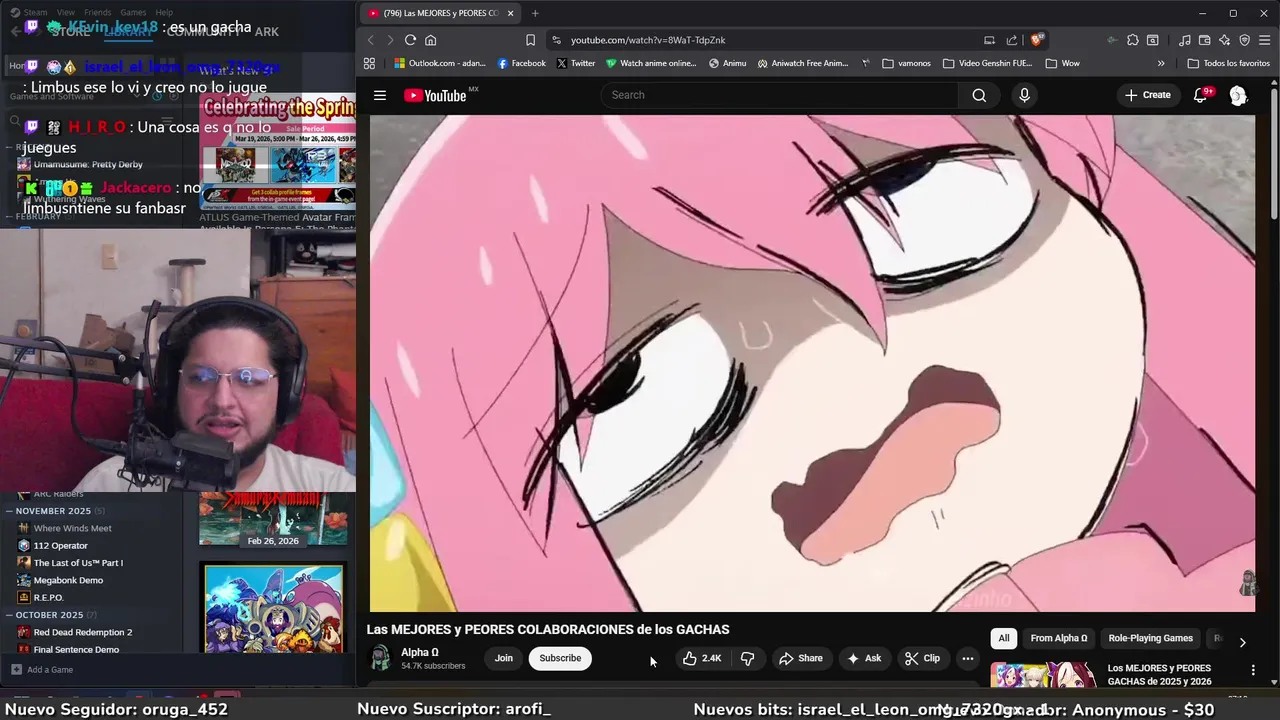Select Red Dead Redemption 2 in Steam

83,632
